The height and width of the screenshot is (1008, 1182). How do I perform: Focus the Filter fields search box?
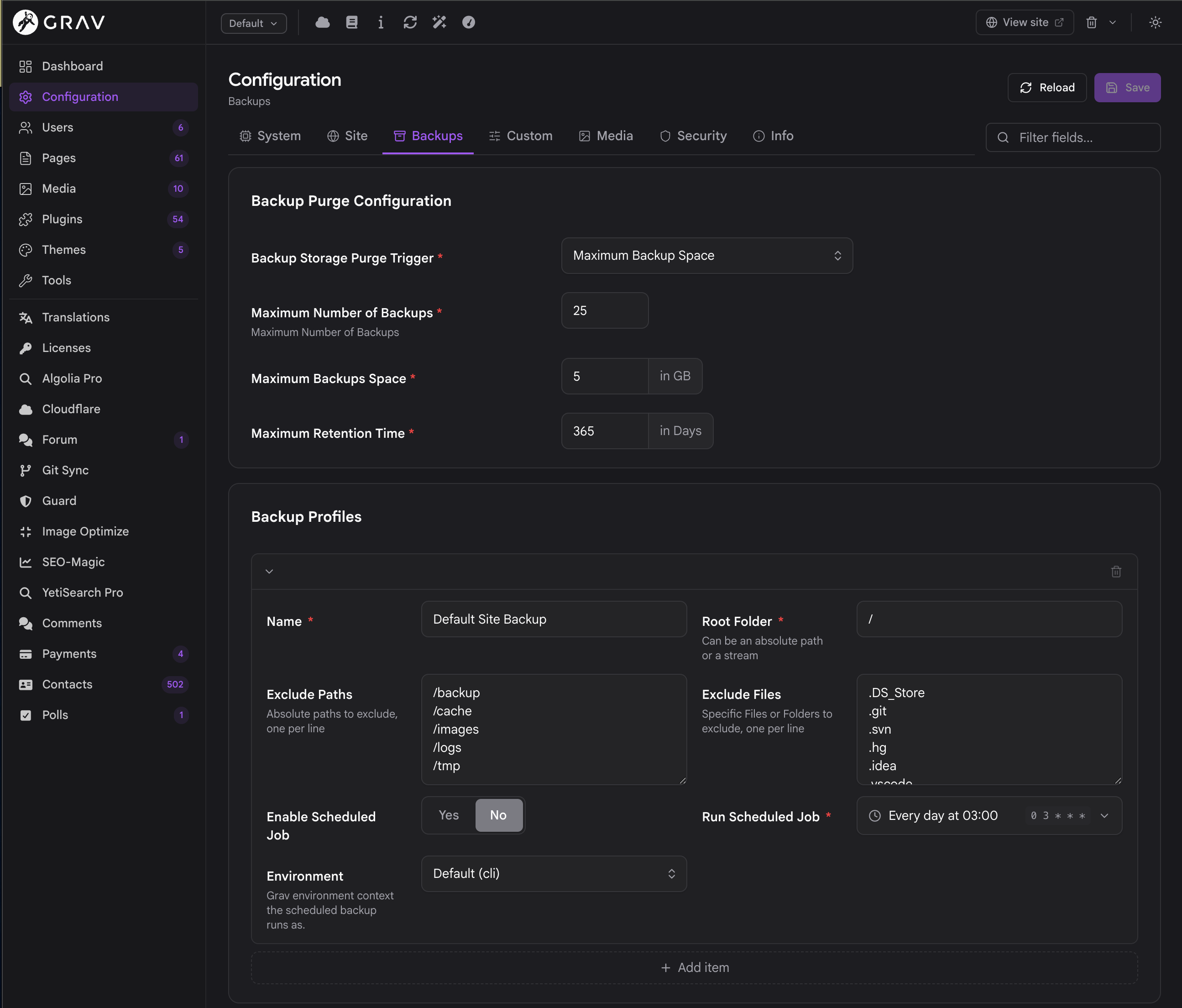(x=1073, y=137)
